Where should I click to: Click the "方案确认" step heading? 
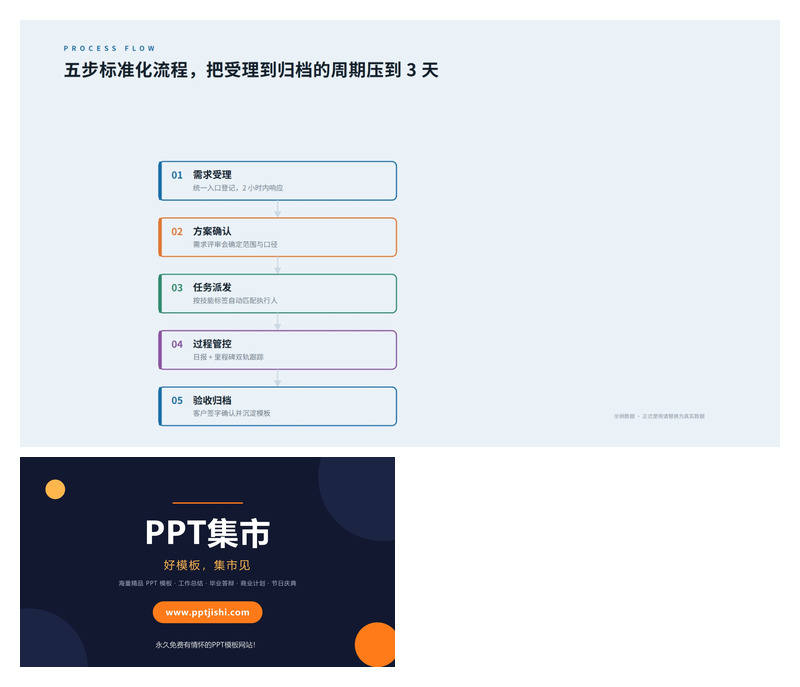212,231
